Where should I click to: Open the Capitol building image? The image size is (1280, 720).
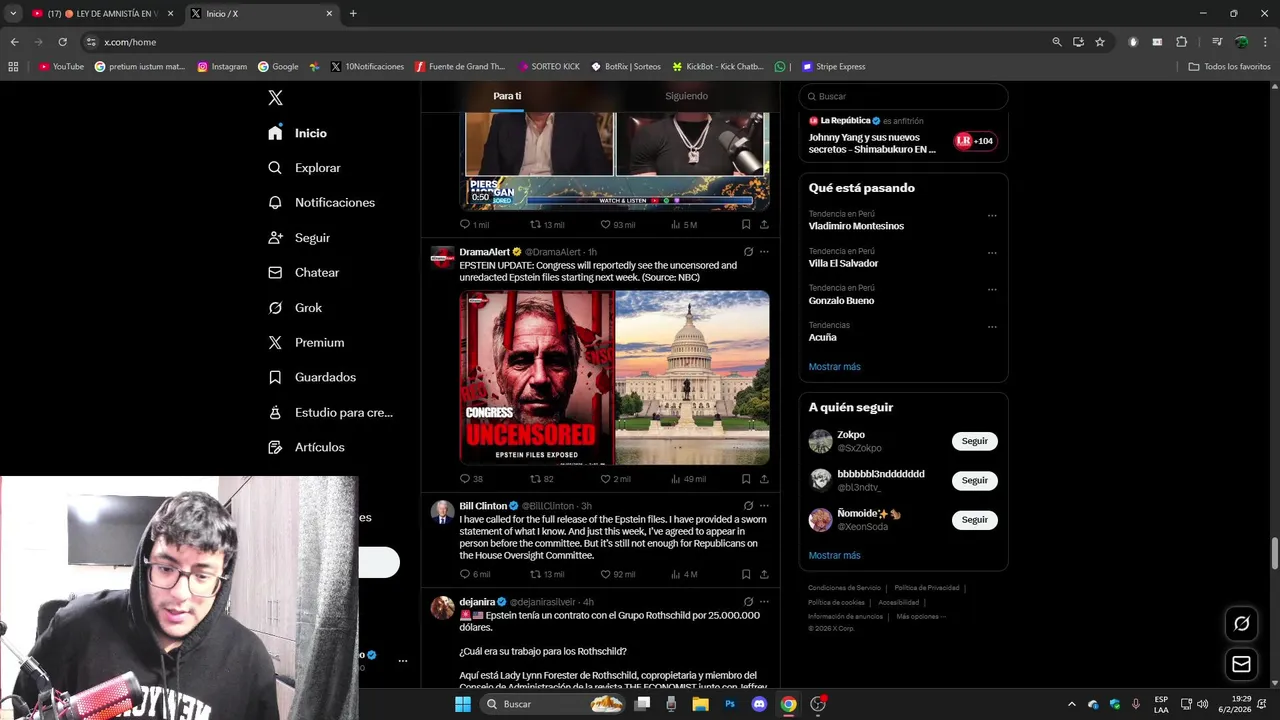[692, 378]
